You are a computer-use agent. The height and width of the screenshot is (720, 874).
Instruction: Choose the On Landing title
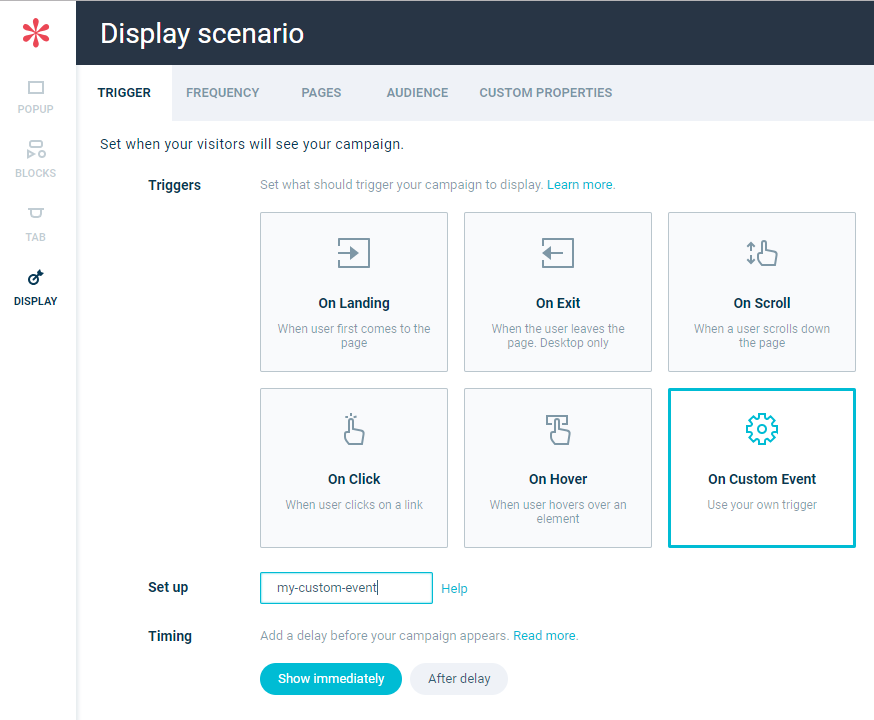point(354,303)
